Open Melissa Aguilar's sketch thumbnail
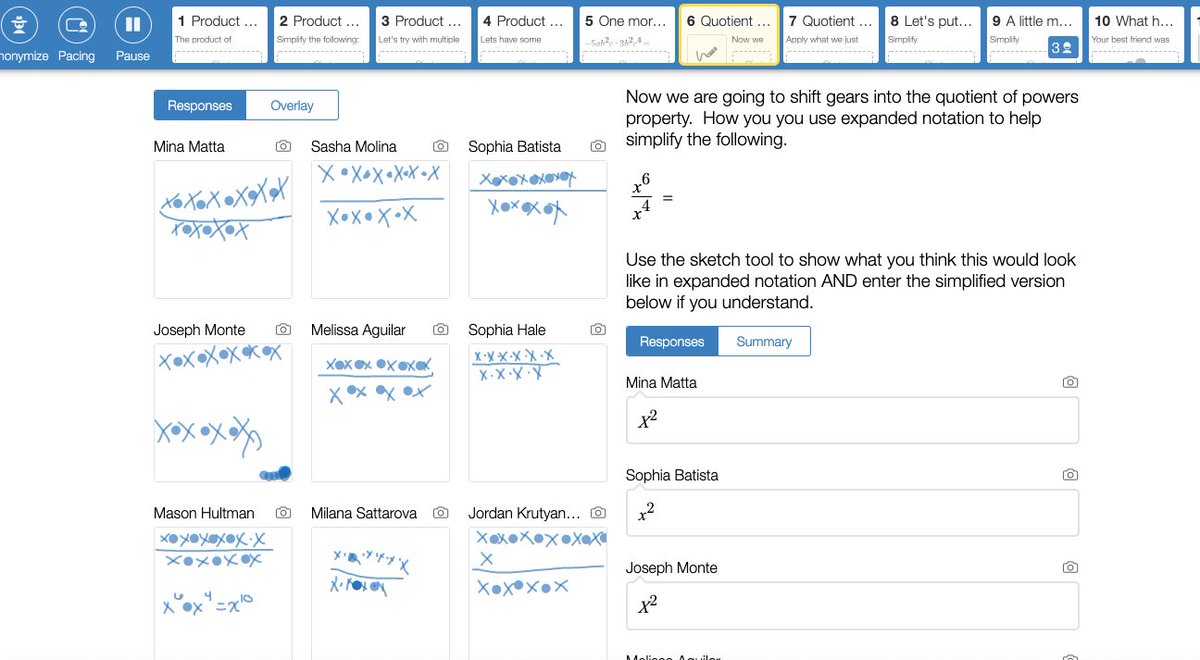This screenshot has height=660, width=1200. pyautogui.click(x=380, y=413)
